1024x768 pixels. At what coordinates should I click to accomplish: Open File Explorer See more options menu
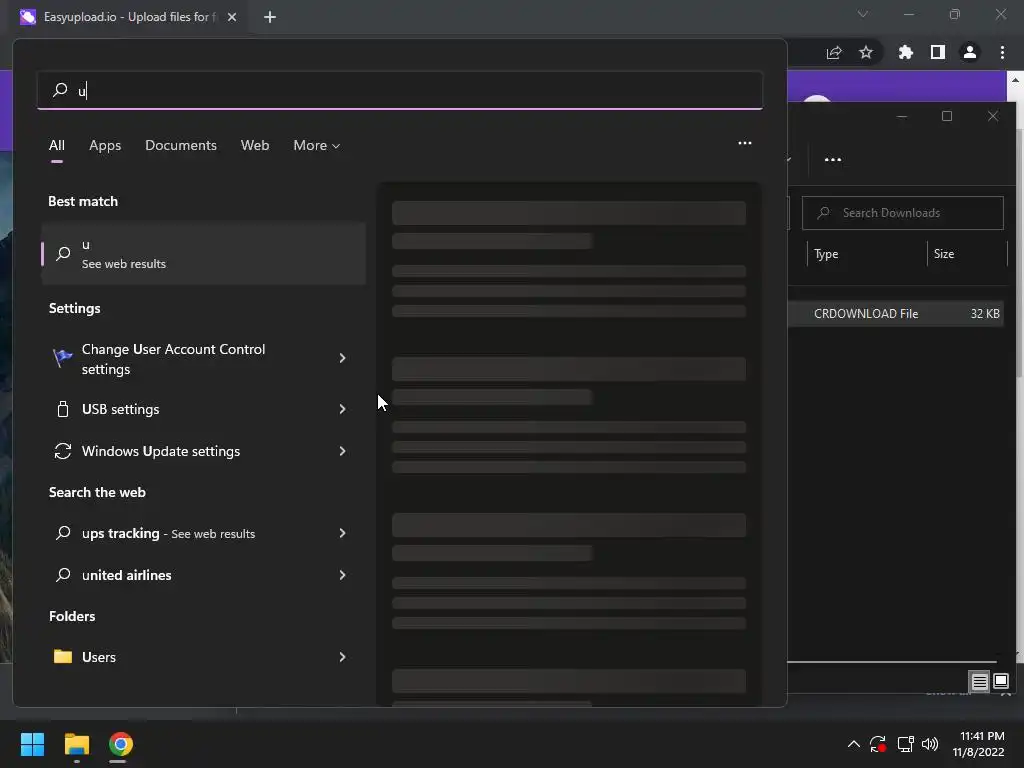coord(833,159)
